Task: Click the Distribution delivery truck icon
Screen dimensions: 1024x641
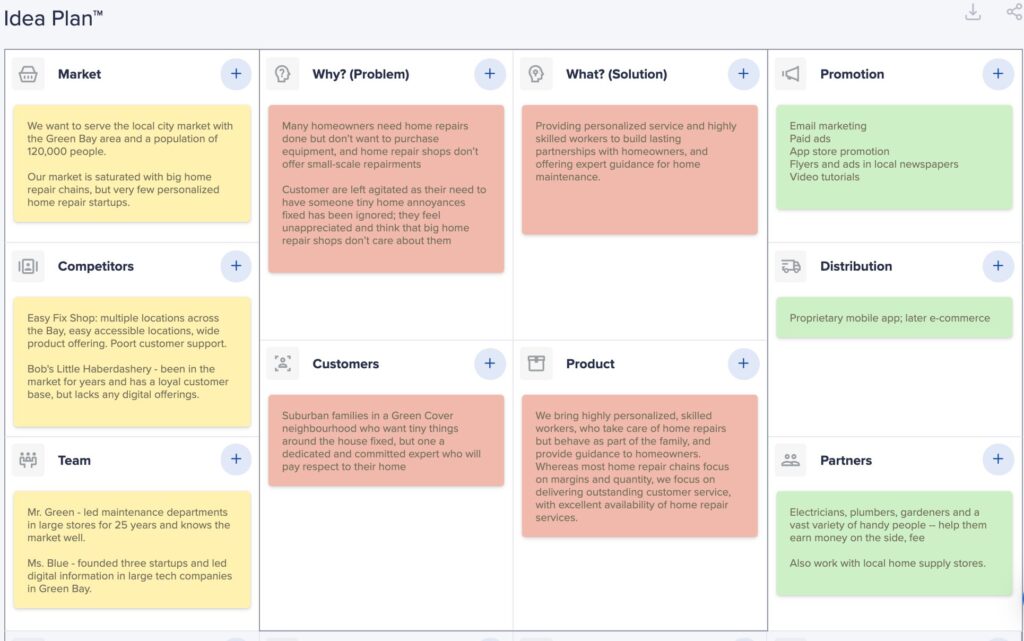Action: pyautogui.click(x=790, y=266)
